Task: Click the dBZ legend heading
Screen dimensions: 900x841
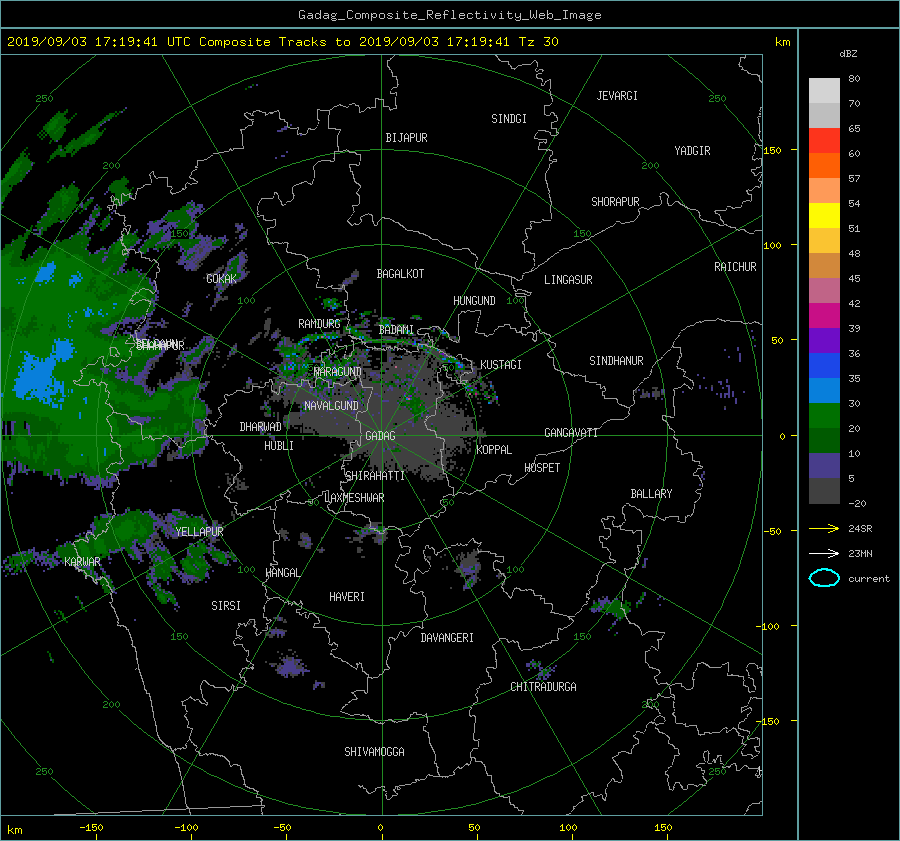Action: (848, 54)
